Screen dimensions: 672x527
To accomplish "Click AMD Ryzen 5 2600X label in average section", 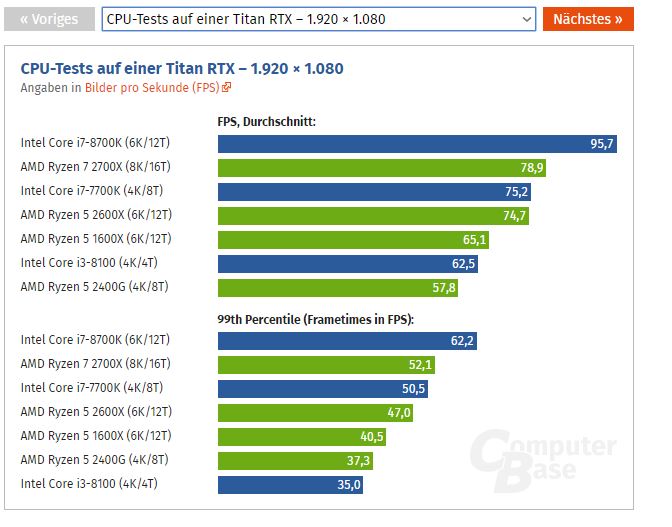I will pos(96,215).
